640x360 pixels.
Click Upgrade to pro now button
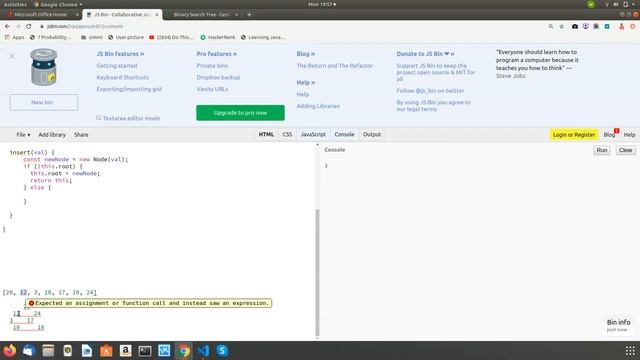click(240, 113)
